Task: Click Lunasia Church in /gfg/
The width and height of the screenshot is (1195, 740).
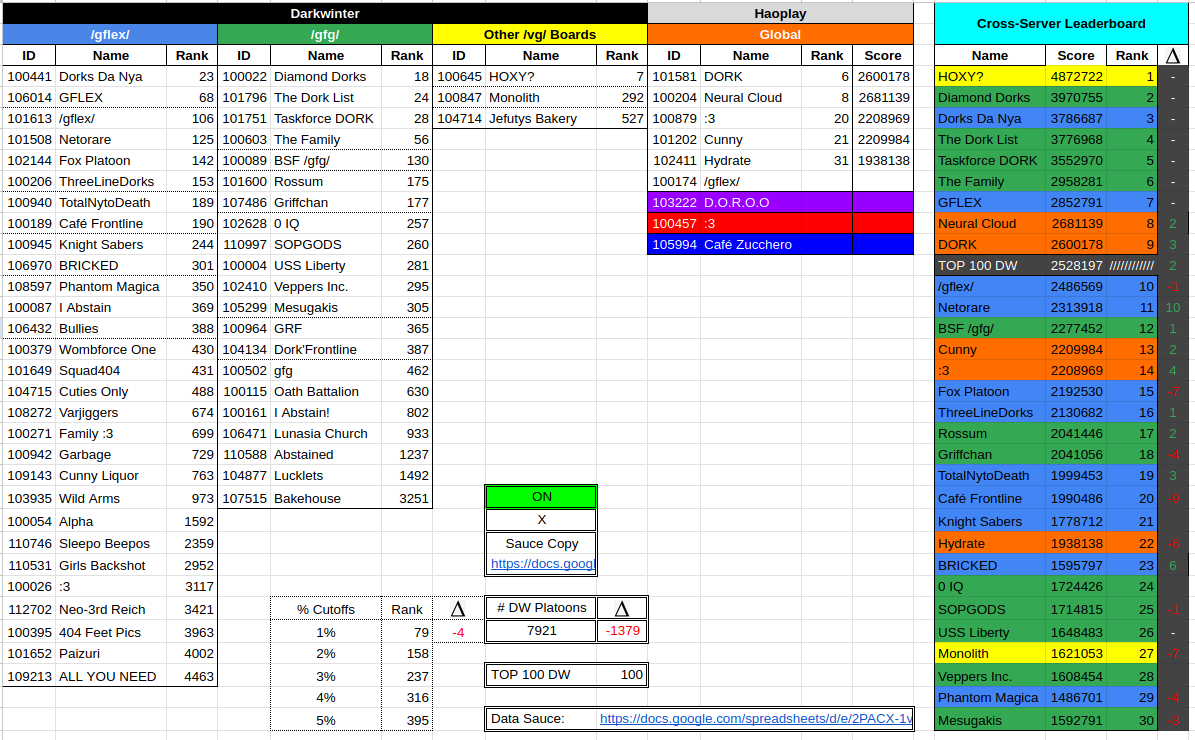Action: pos(325,434)
